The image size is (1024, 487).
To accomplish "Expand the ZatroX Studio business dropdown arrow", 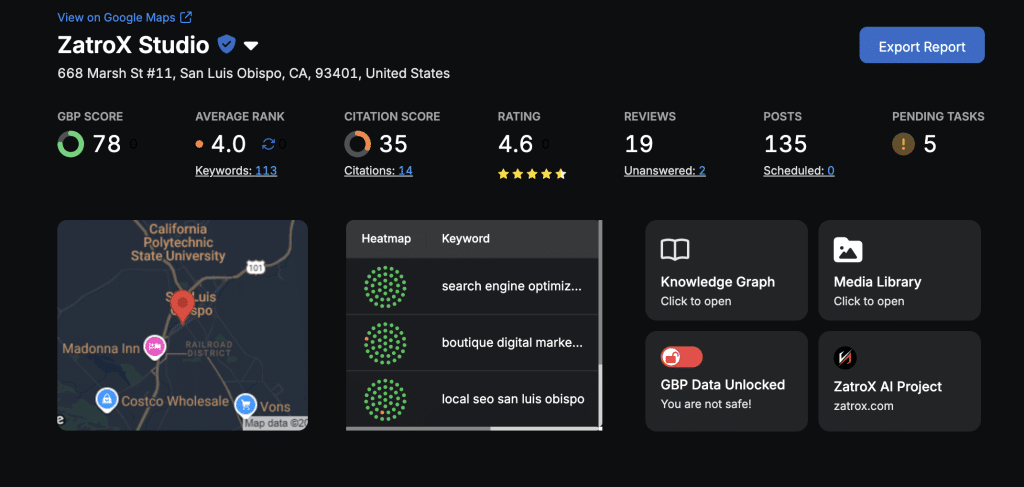I will (251, 45).
